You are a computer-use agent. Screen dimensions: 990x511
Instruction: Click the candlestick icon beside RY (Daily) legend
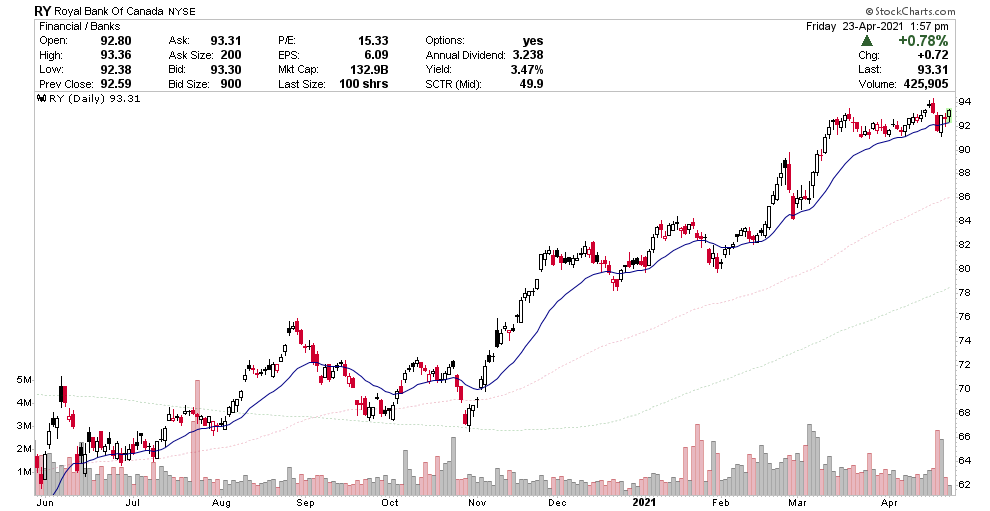[x=42, y=99]
